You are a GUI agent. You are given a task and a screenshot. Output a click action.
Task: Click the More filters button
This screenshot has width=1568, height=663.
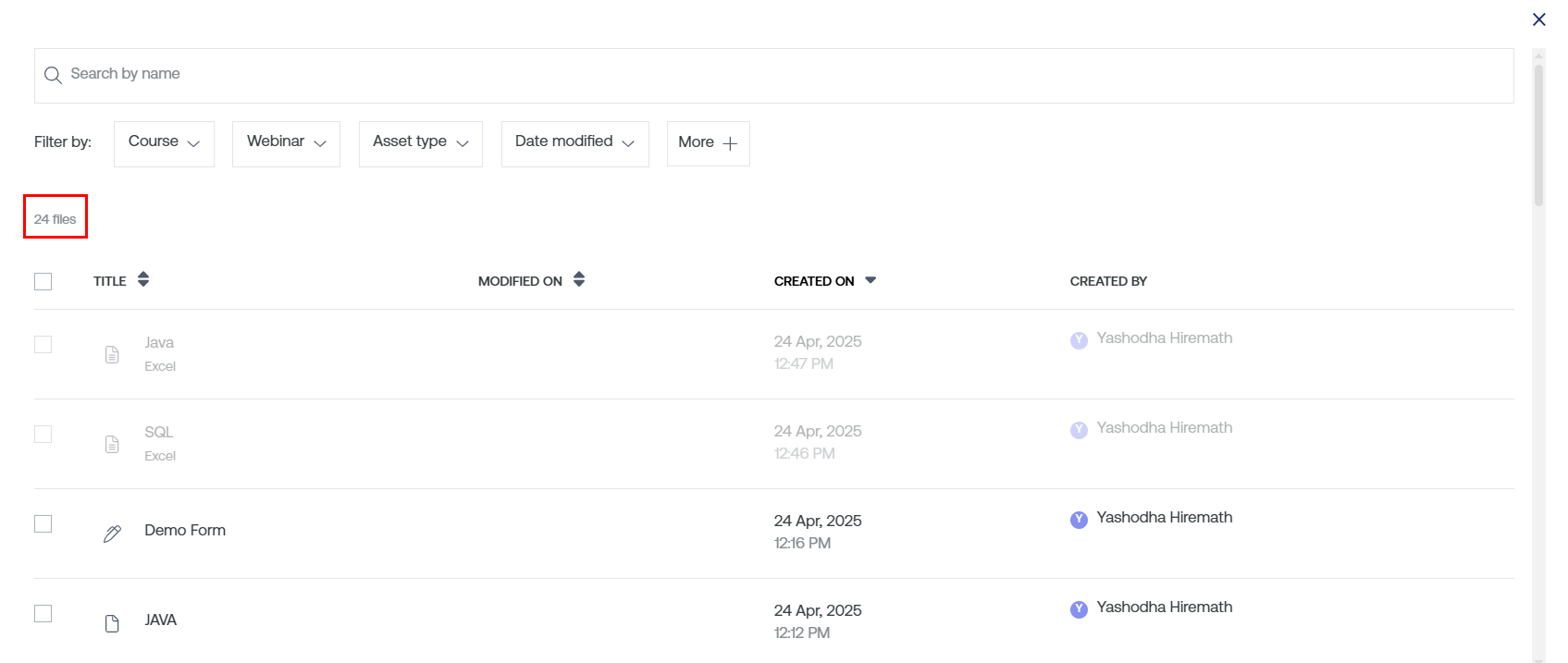point(708,143)
